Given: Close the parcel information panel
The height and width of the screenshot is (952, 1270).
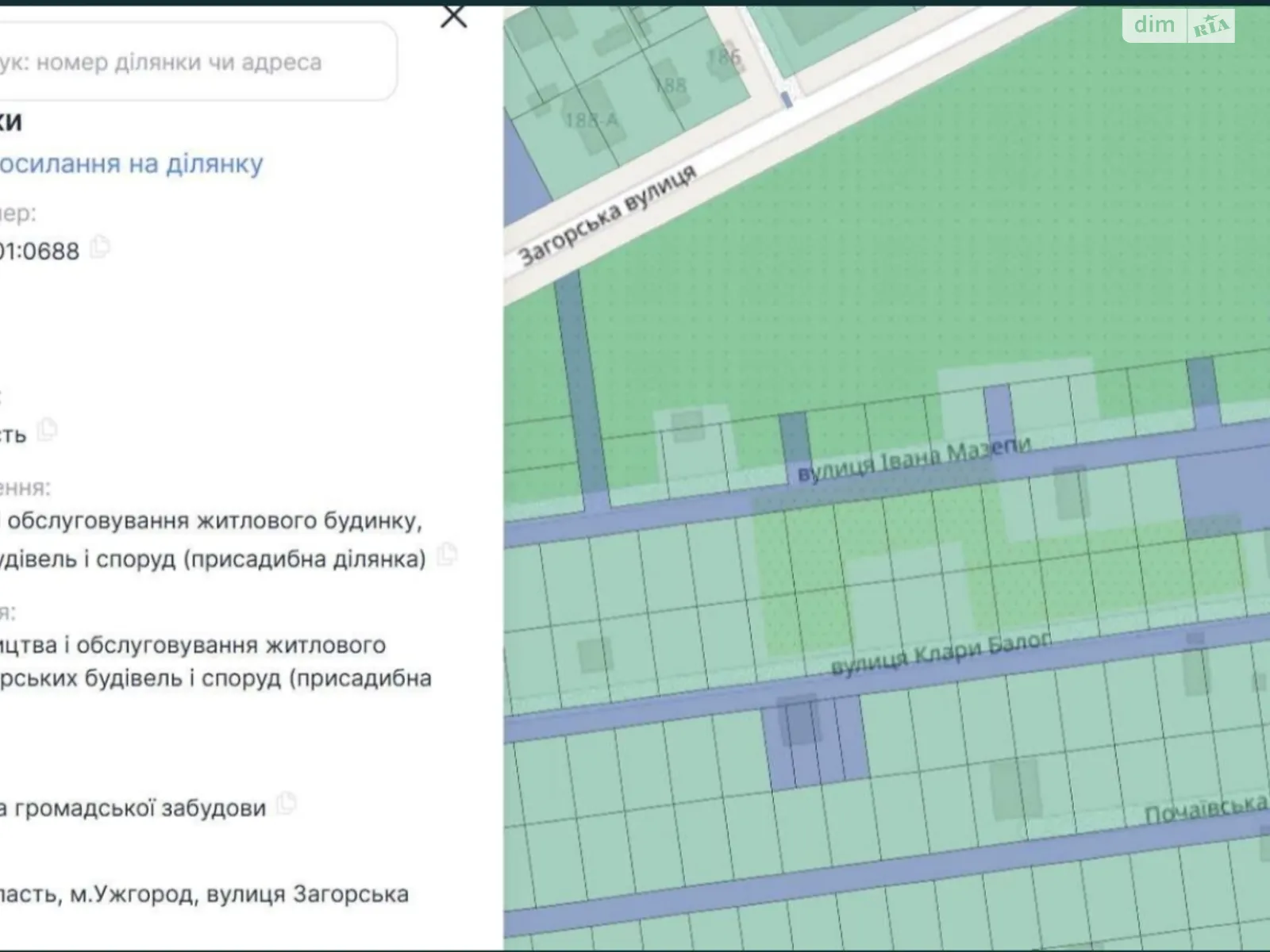Looking at the screenshot, I should point(453,15).
